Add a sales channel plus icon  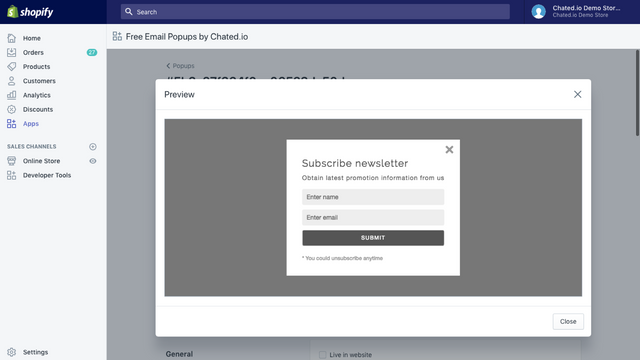point(93,147)
